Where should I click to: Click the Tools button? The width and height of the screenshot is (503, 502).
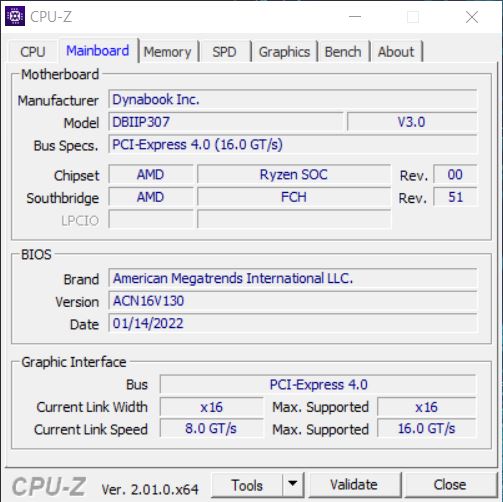coord(247,485)
